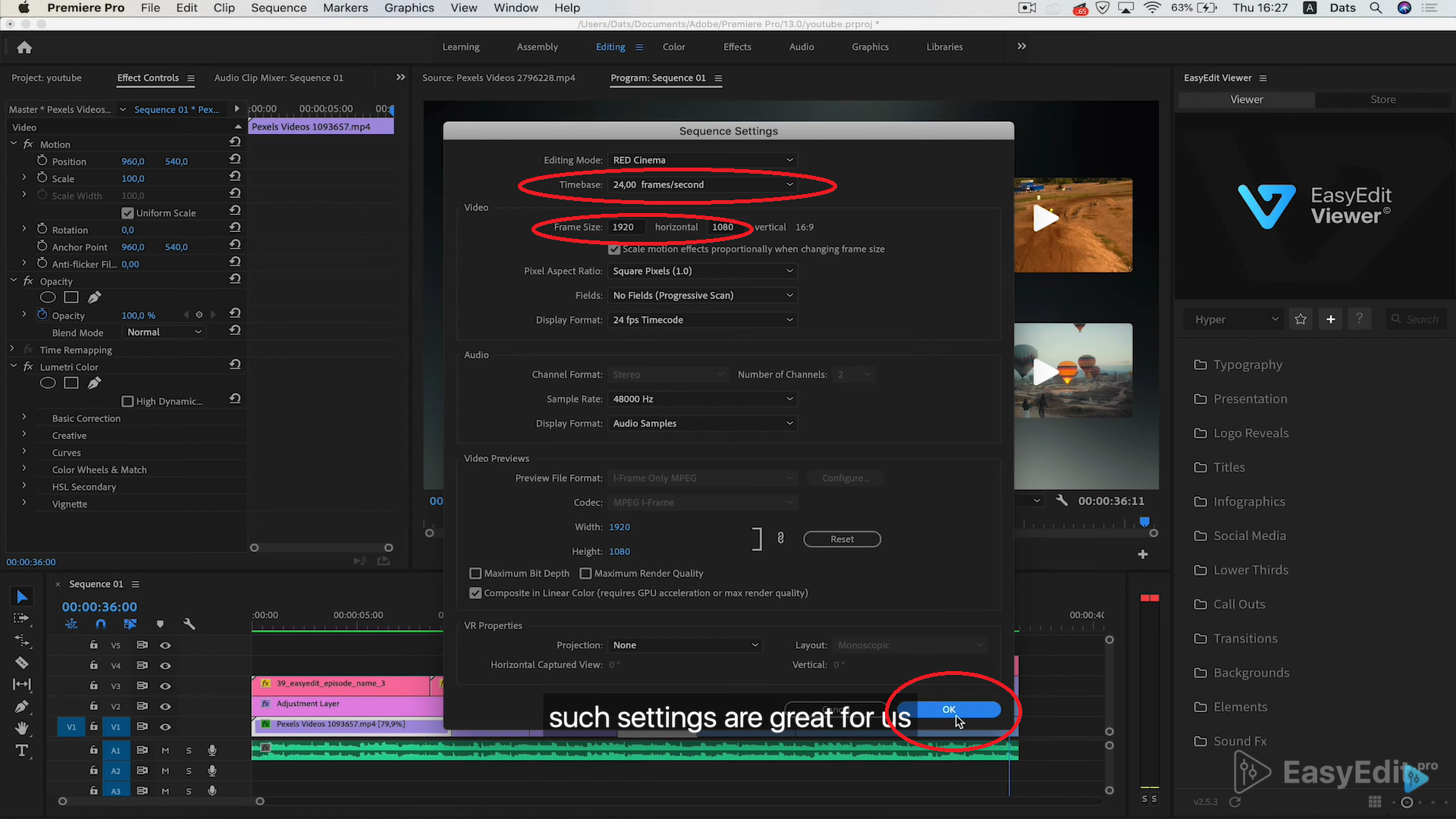The image size is (1456, 819).
Task: Check High Dynamic Range option
Action: pyautogui.click(x=127, y=401)
